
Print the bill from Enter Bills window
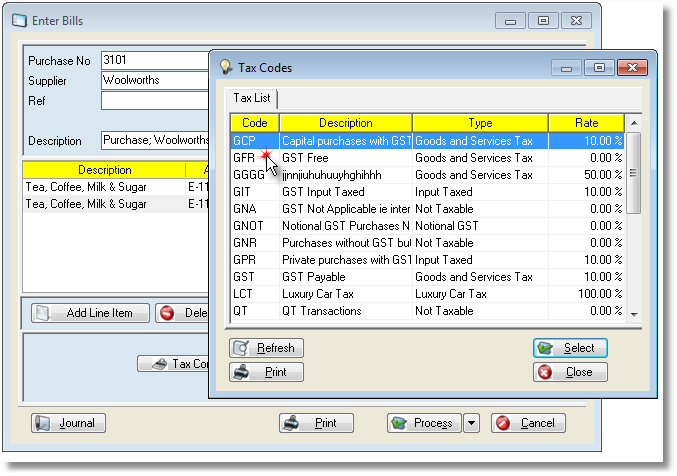[x=316, y=423]
